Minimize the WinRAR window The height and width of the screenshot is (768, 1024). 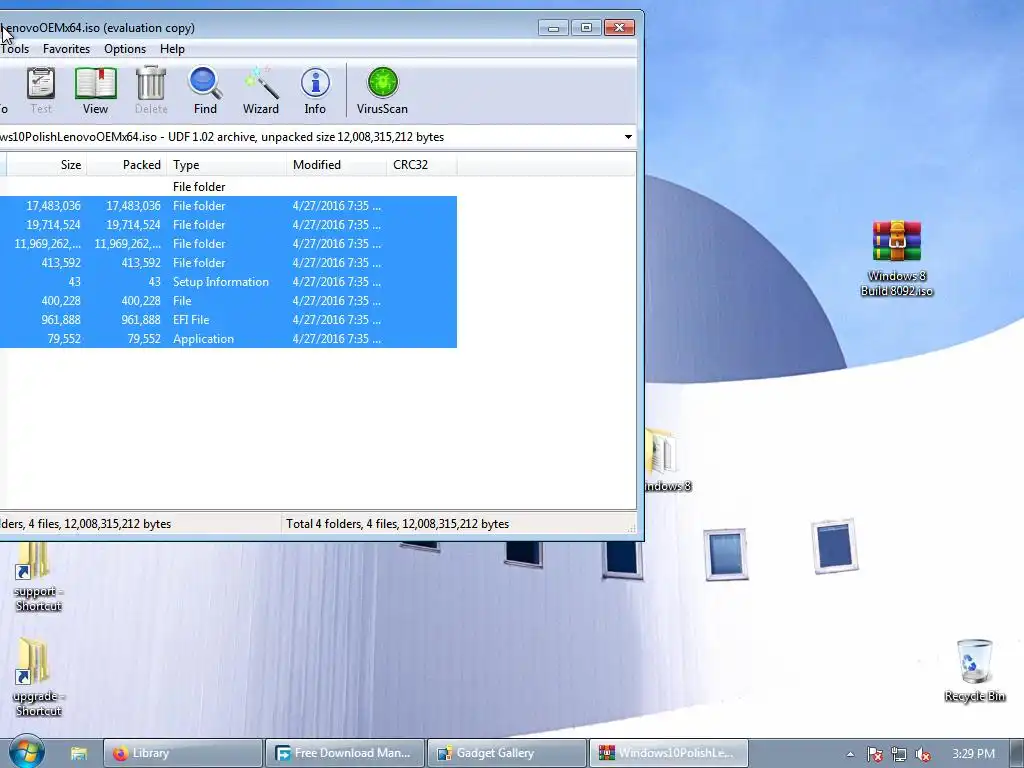553,27
